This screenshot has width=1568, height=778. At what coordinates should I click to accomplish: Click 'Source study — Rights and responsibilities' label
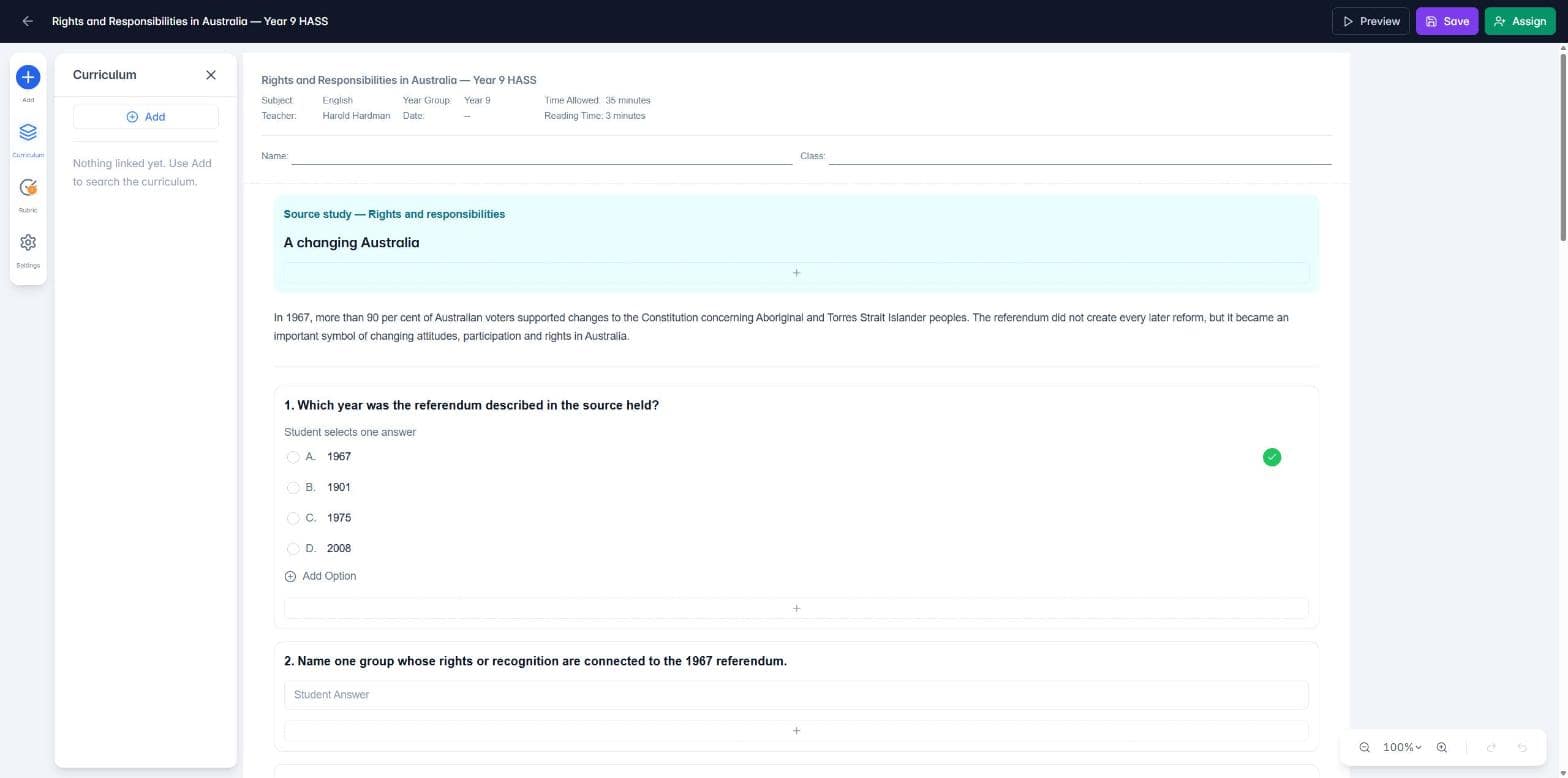394,214
